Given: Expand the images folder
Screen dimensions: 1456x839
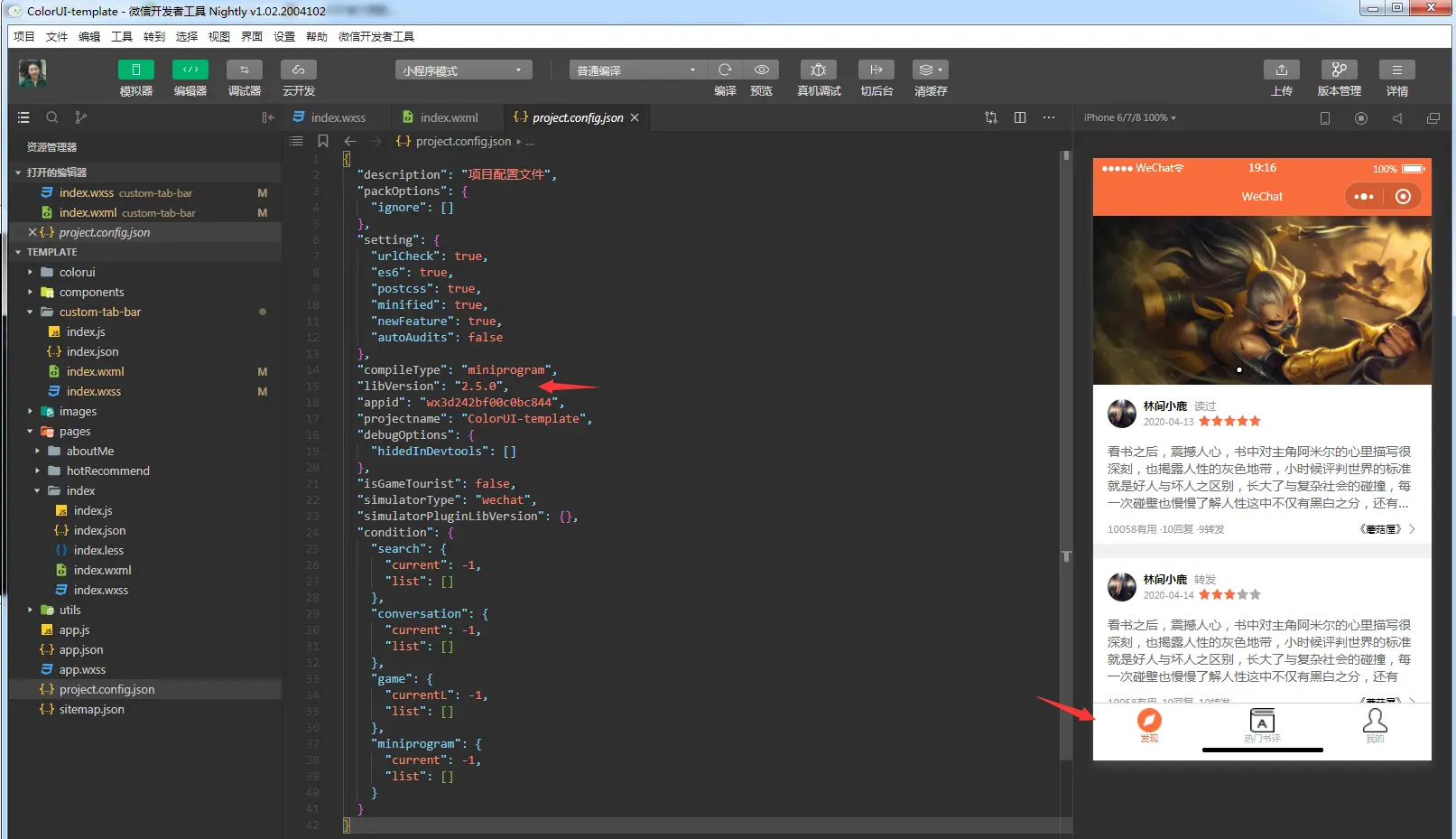Looking at the screenshot, I should click(144, 411).
